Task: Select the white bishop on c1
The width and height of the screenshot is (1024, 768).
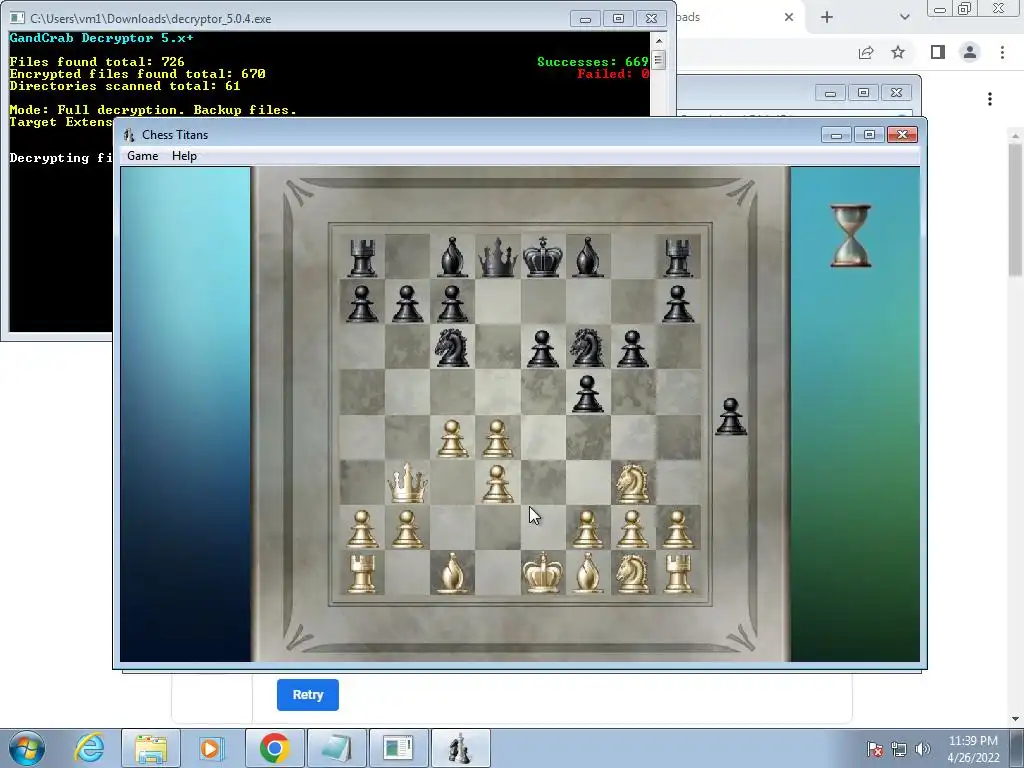Action: 452,573
